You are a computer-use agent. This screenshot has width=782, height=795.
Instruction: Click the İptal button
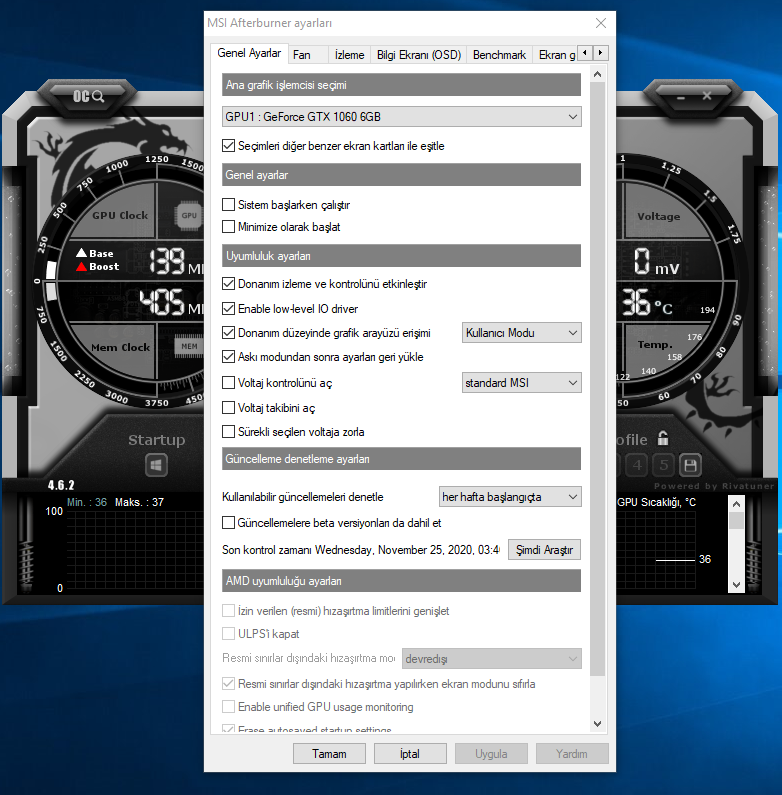click(x=410, y=753)
